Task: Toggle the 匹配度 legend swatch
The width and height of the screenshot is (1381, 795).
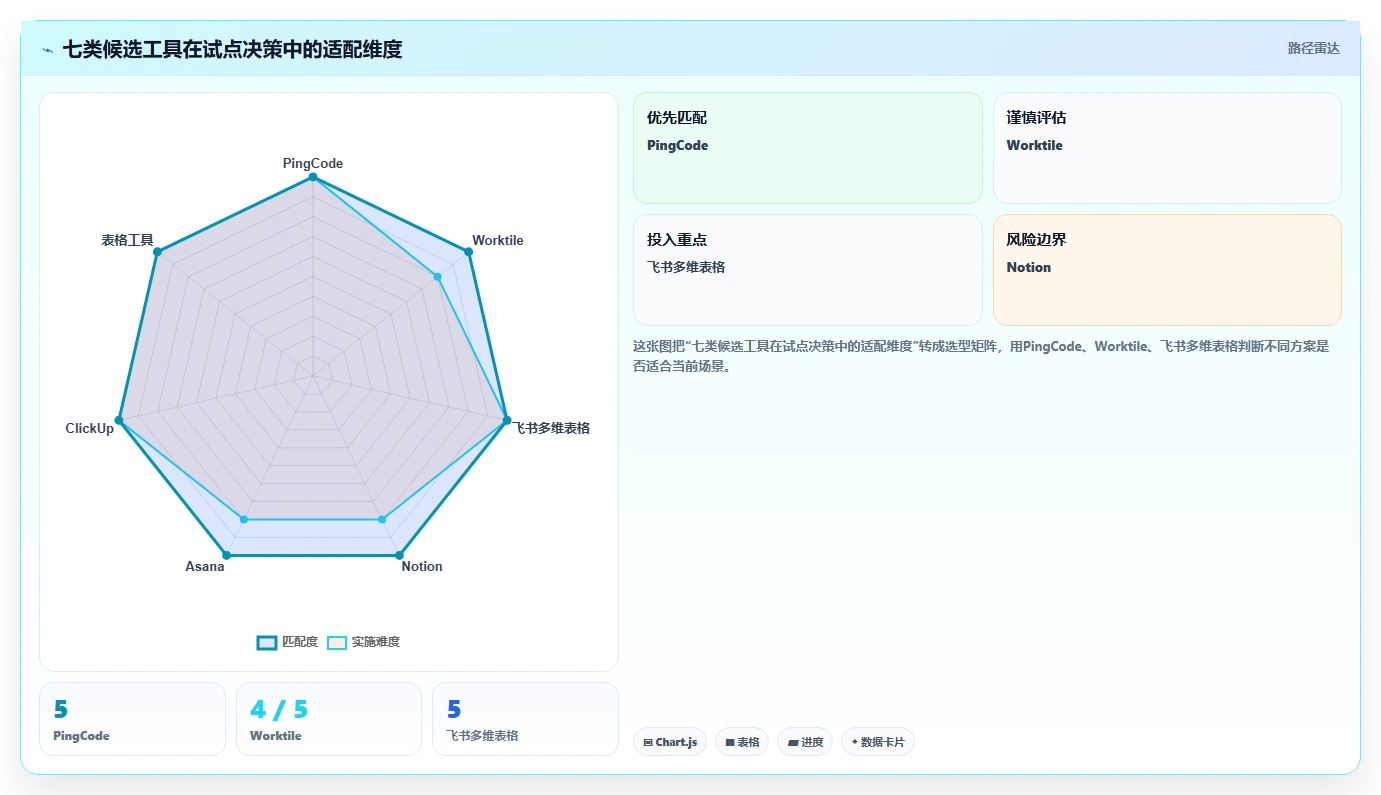Action: (267, 642)
